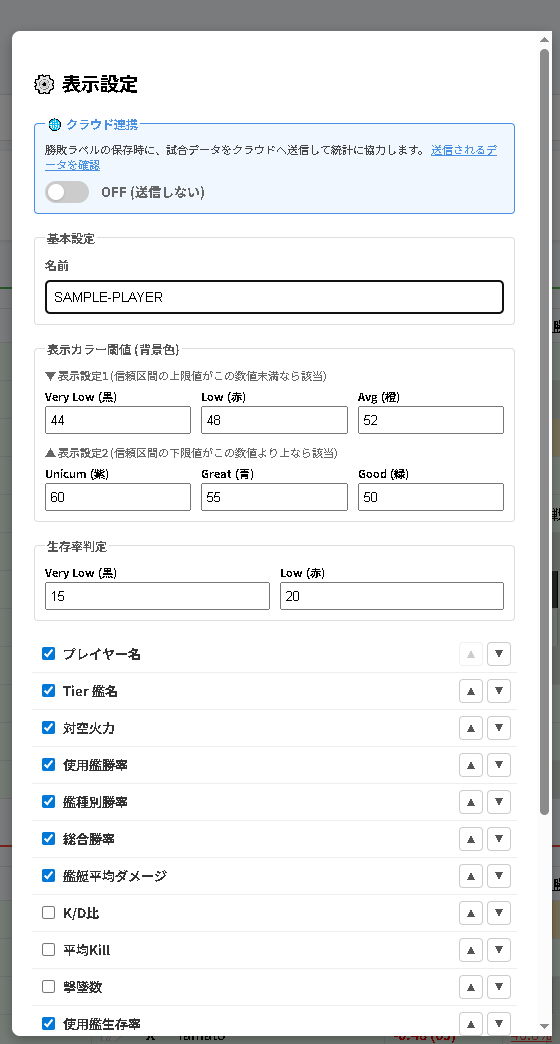
Task: Enable the 平均Kill checkbox
Action: click(48, 949)
